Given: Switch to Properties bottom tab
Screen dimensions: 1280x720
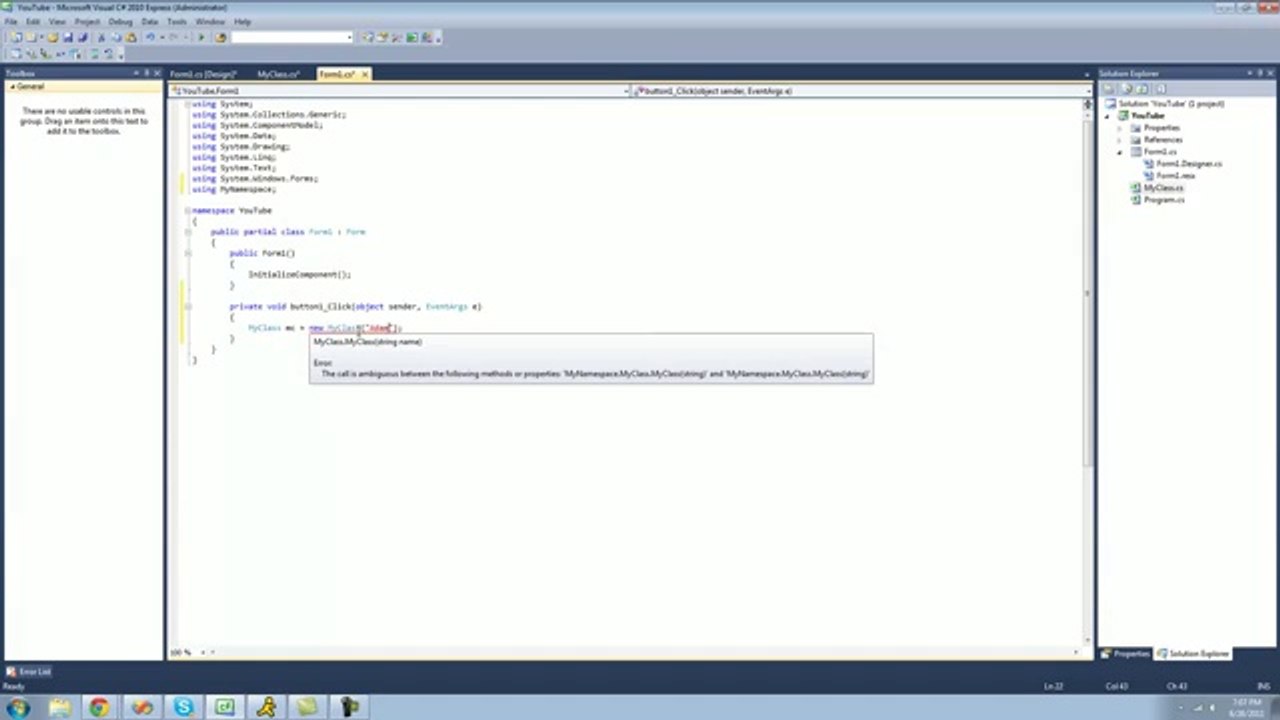Looking at the screenshot, I should [1126, 654].
